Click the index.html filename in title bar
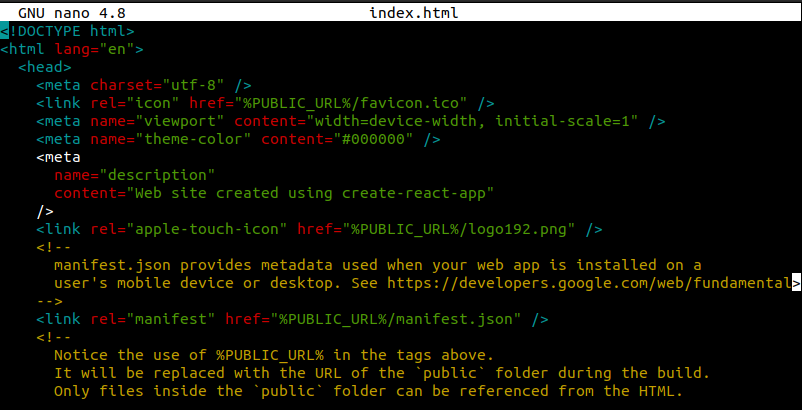Viewport: 802px width, 410px height. pyautogui.click(x=414, y=13)
